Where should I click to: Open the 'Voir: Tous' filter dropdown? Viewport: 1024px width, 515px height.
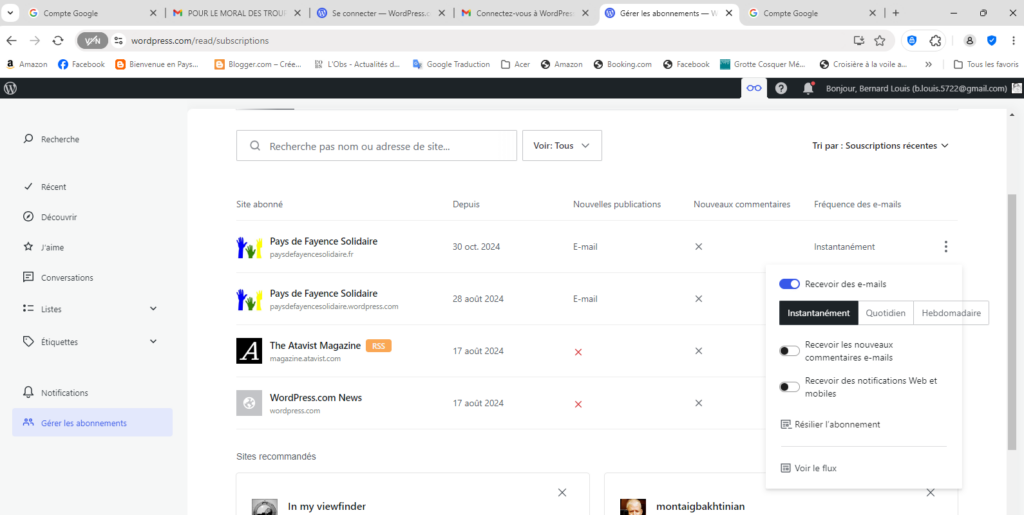pyautogui.click(x=562, y=145)
